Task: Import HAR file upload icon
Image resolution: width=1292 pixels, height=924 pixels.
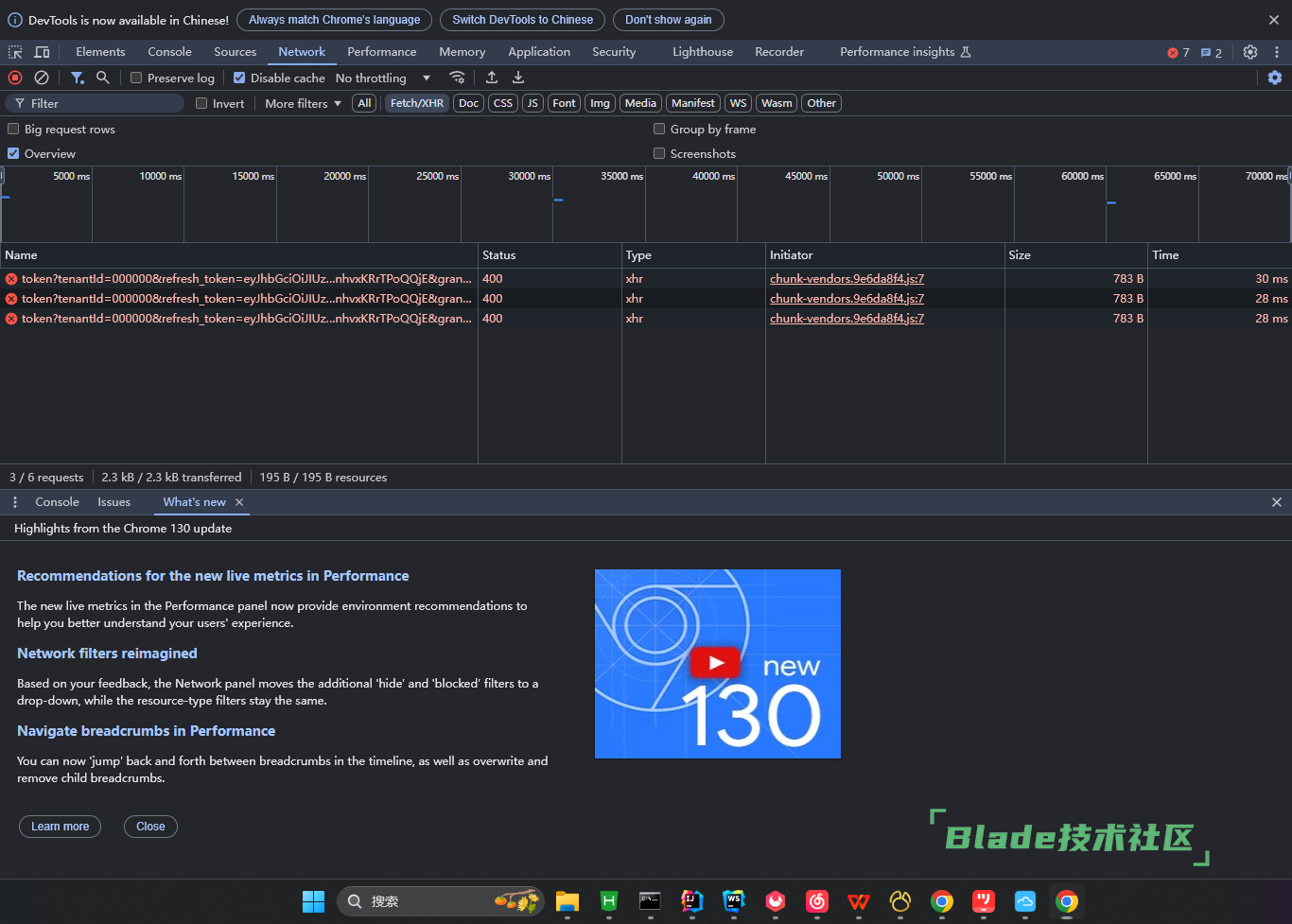Action: click(492, 78)
